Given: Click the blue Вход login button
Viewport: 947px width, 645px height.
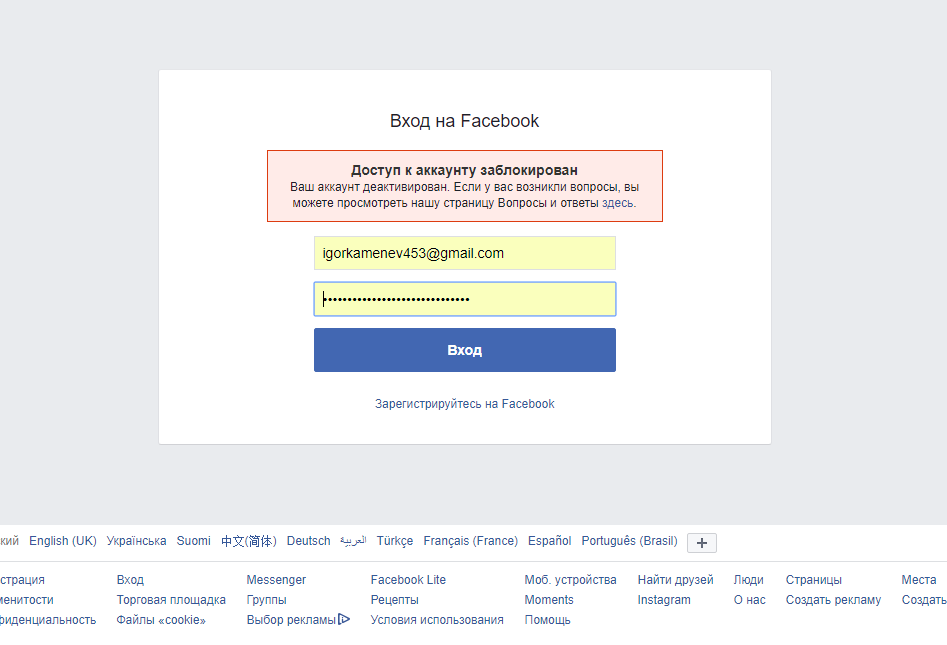Looking at the screenshot, I should [464, 350].
